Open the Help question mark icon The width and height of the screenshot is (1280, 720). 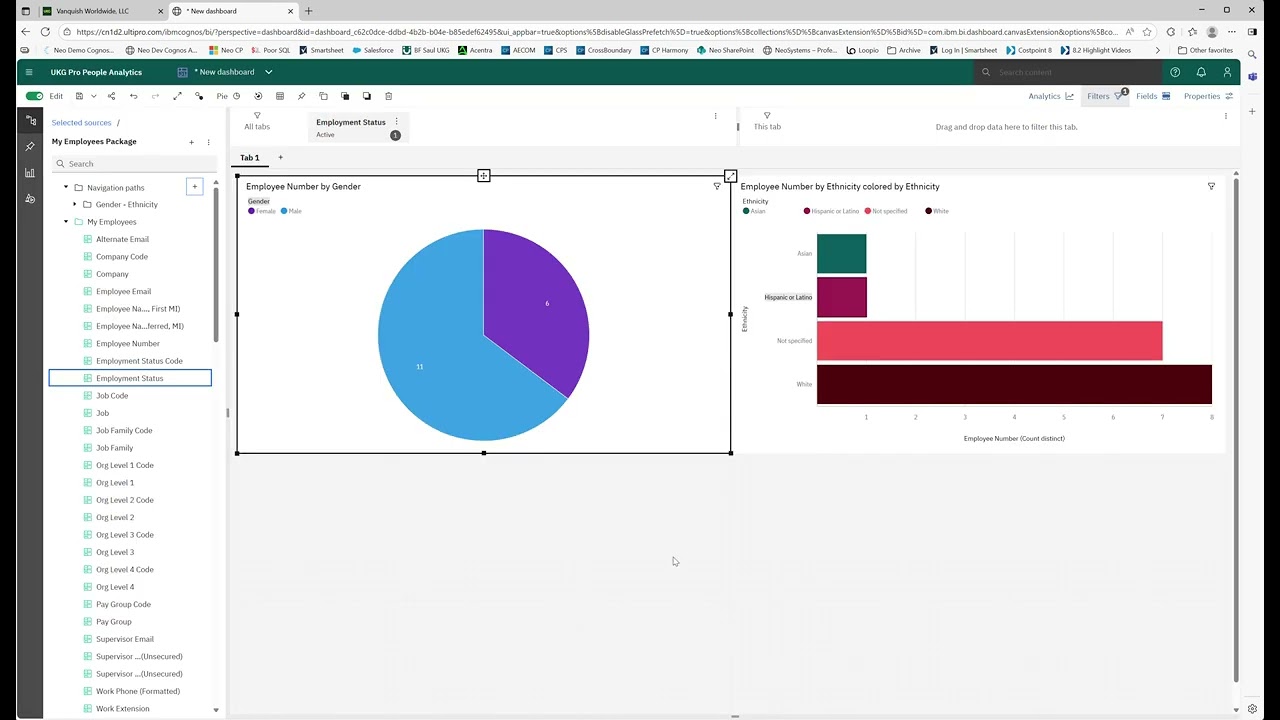tap(1175, 72)
